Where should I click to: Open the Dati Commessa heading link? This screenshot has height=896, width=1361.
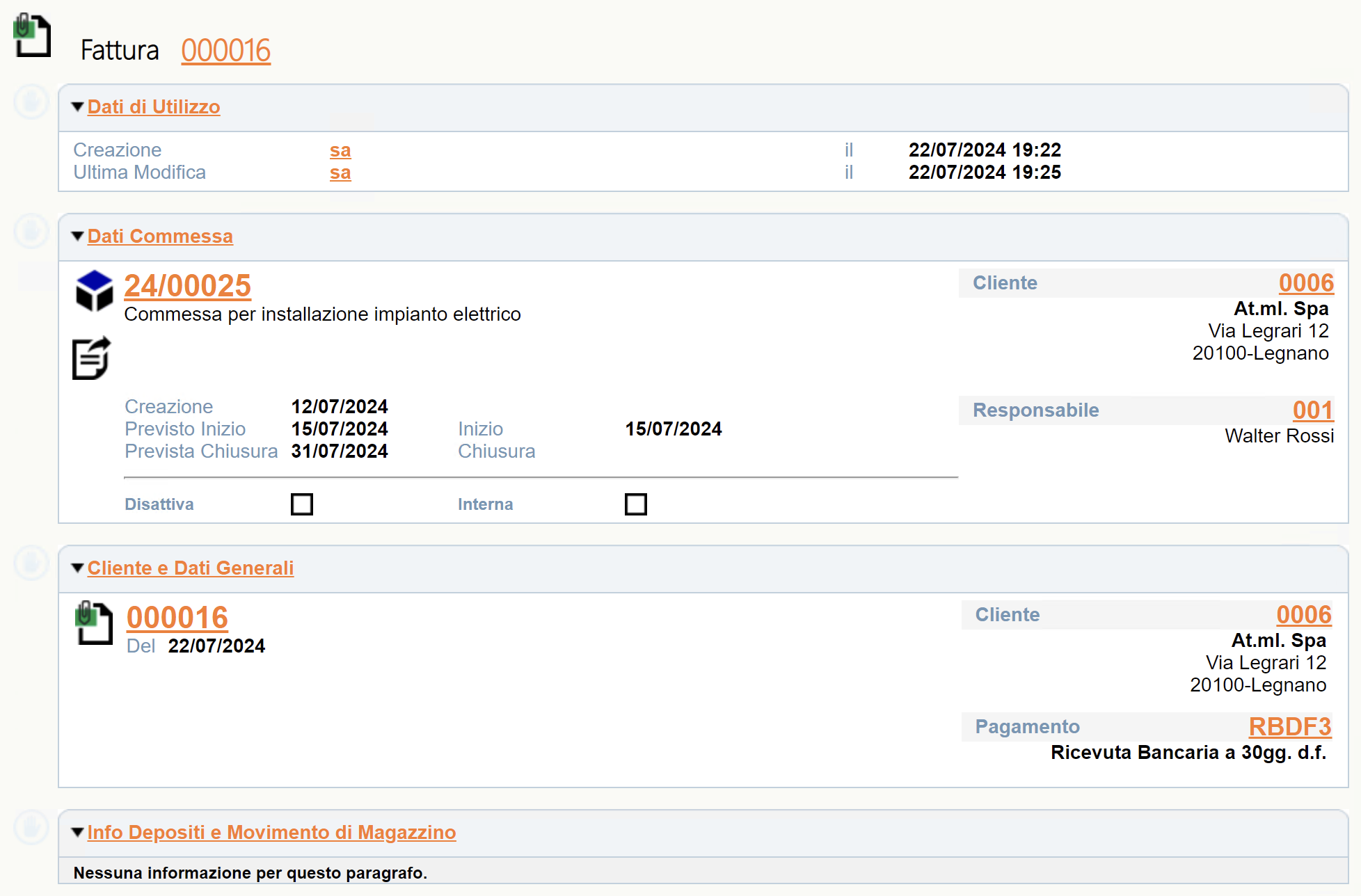[160, 237]
